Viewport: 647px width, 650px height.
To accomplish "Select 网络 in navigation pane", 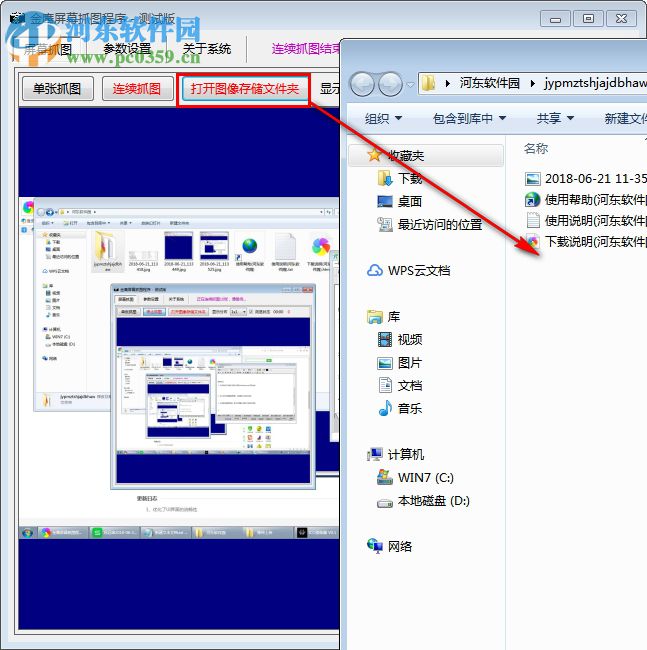I will [400, 546].
